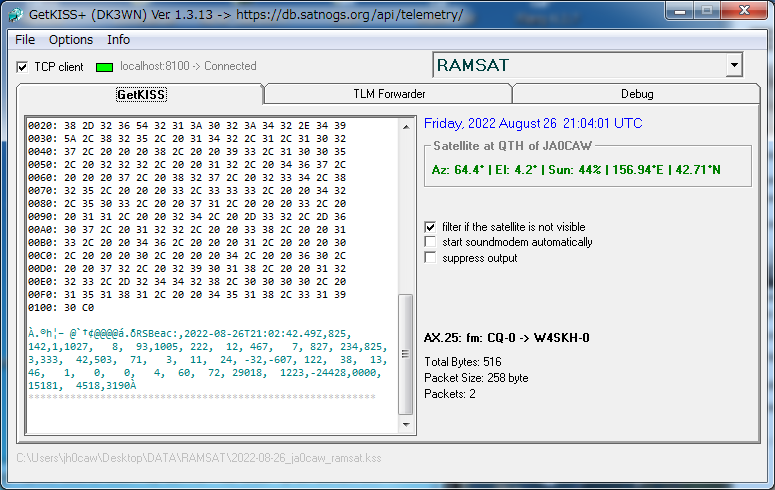This screenshot has height=490, width=775.
Task: Switch to the Debug tab
Action: pyautogui.click(x=637, y=94)
